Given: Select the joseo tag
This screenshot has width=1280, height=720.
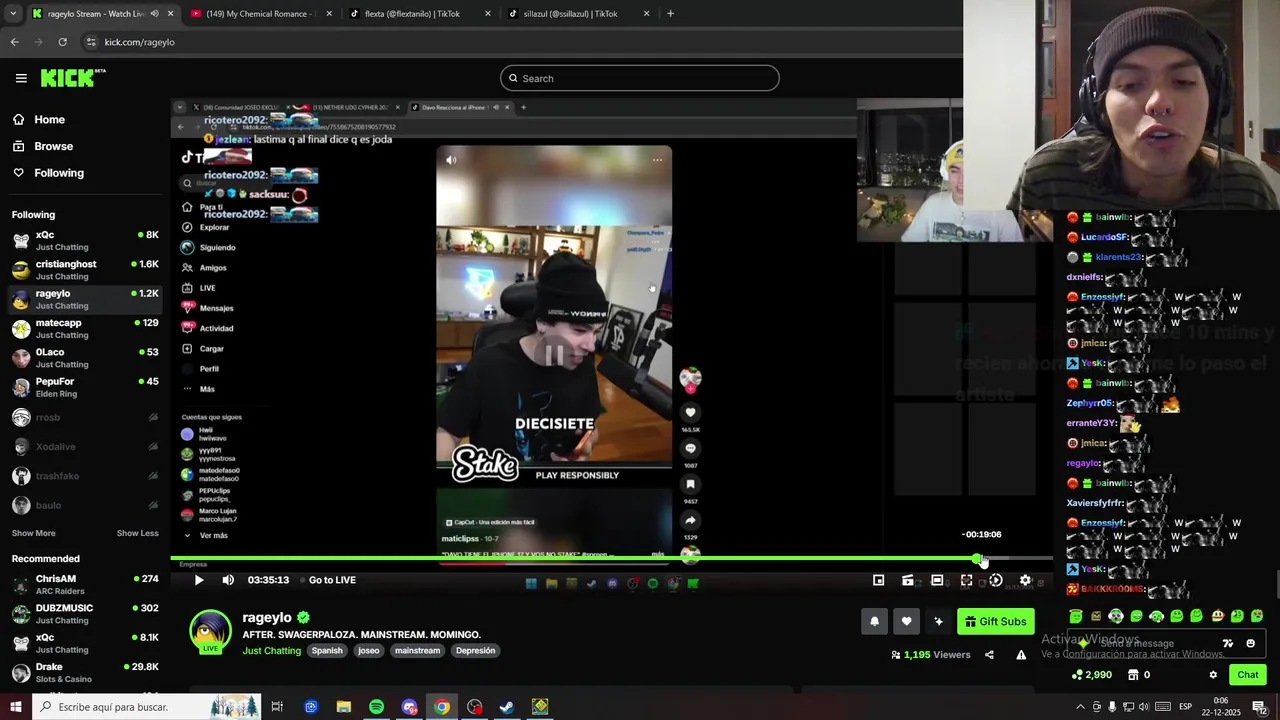Looking at the screenshot, I should 369,650.
